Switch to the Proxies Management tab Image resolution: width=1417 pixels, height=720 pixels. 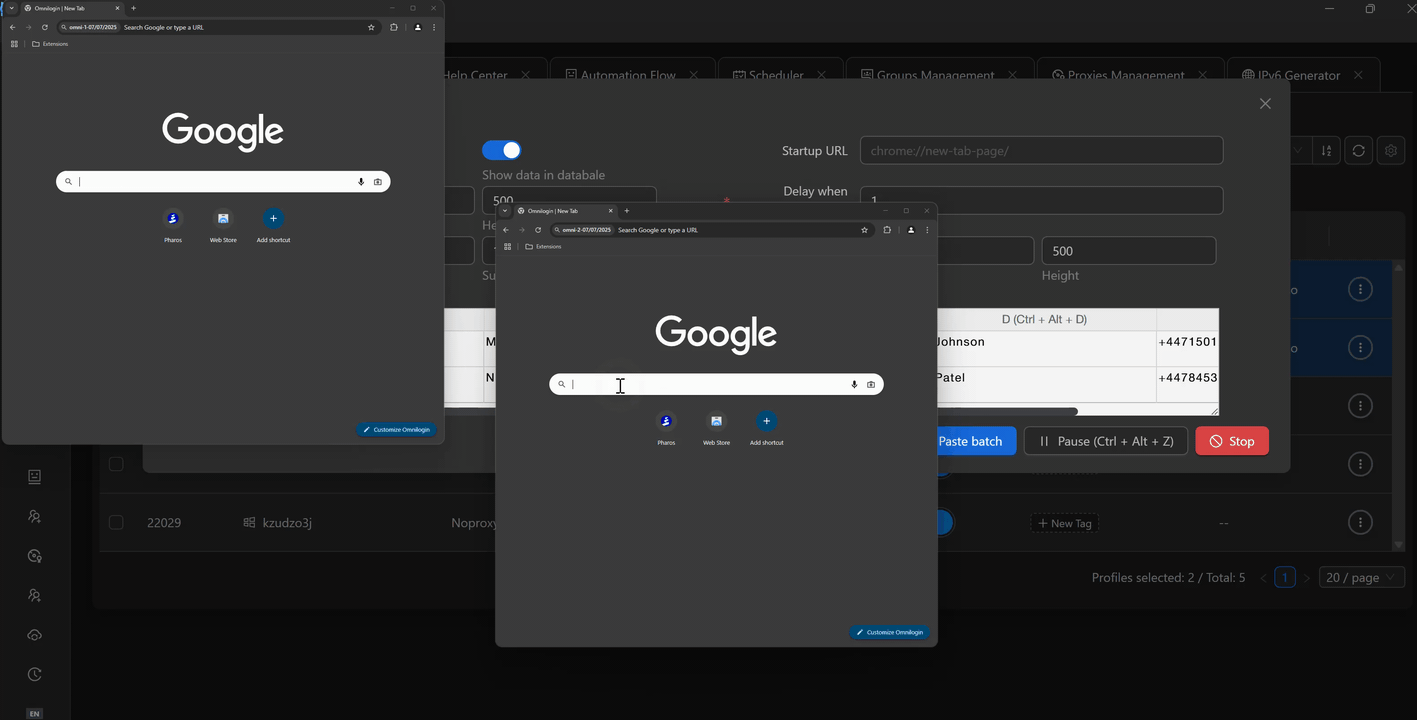click(x=1125, y=75)
